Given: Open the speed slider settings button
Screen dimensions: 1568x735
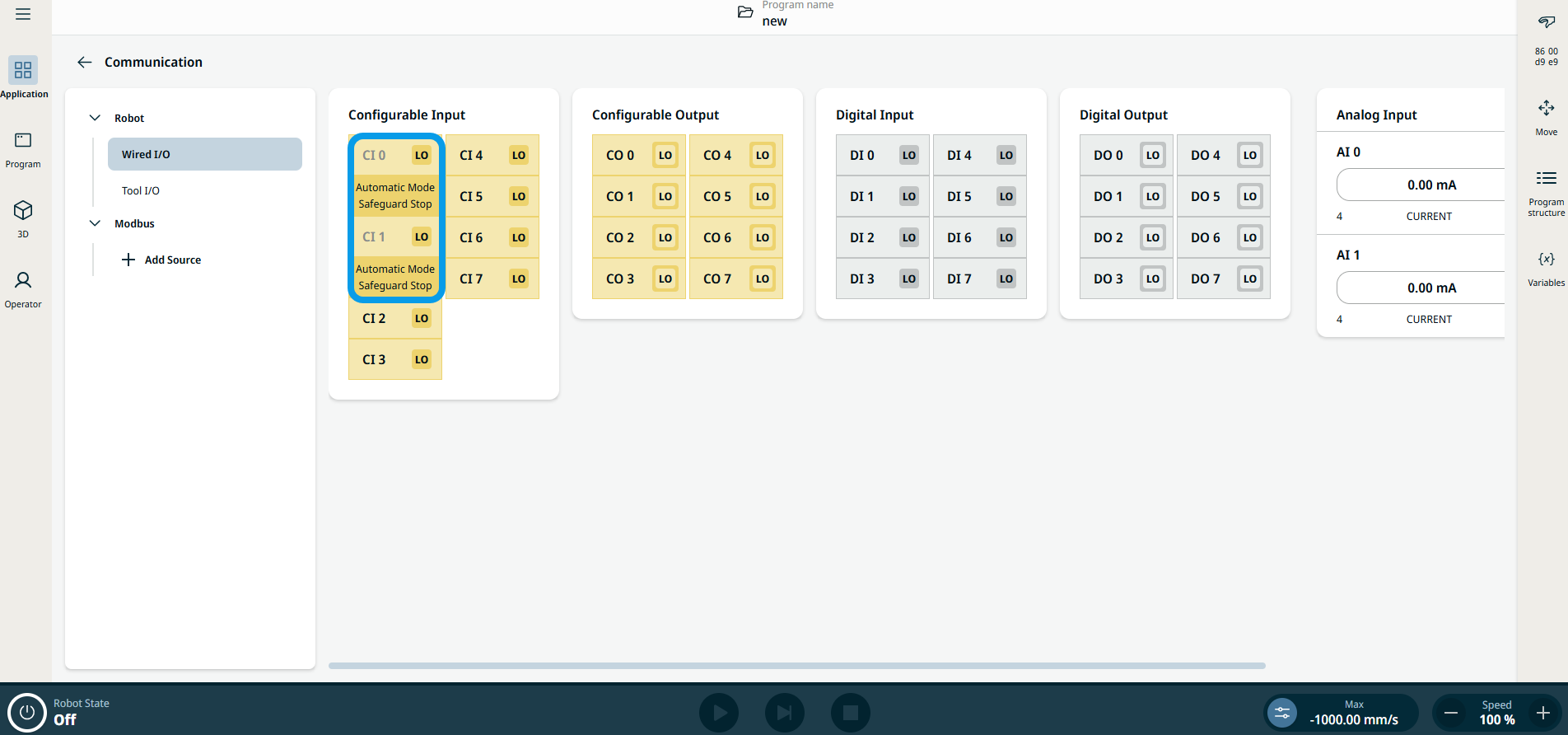Looking at the screenshot, I should [1281, 713].
